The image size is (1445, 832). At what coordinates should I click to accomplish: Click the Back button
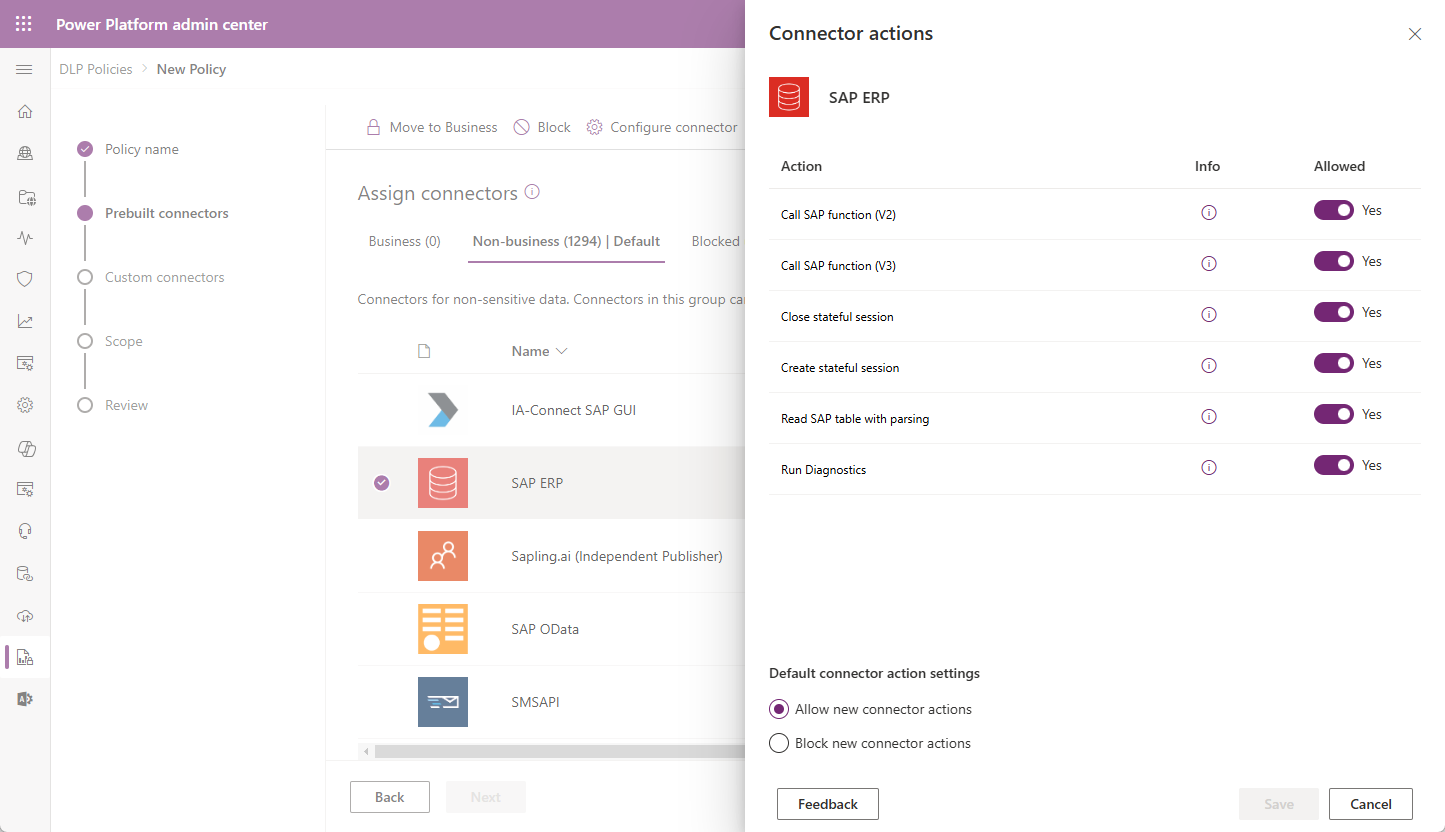[390, 797]
